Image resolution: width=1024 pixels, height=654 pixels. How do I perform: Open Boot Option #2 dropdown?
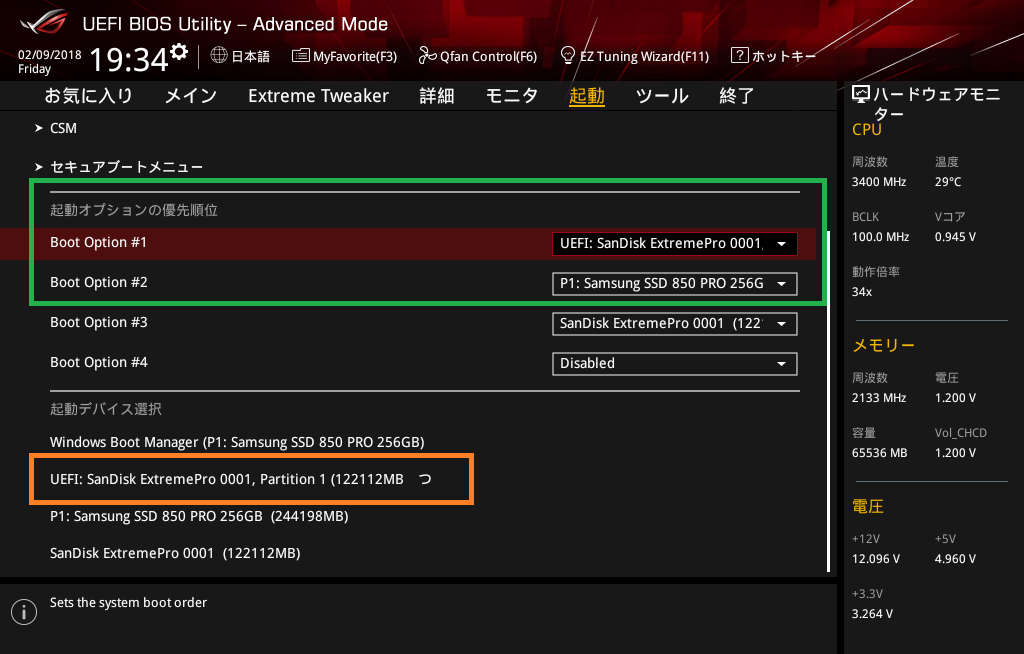[x=675, y=284]
